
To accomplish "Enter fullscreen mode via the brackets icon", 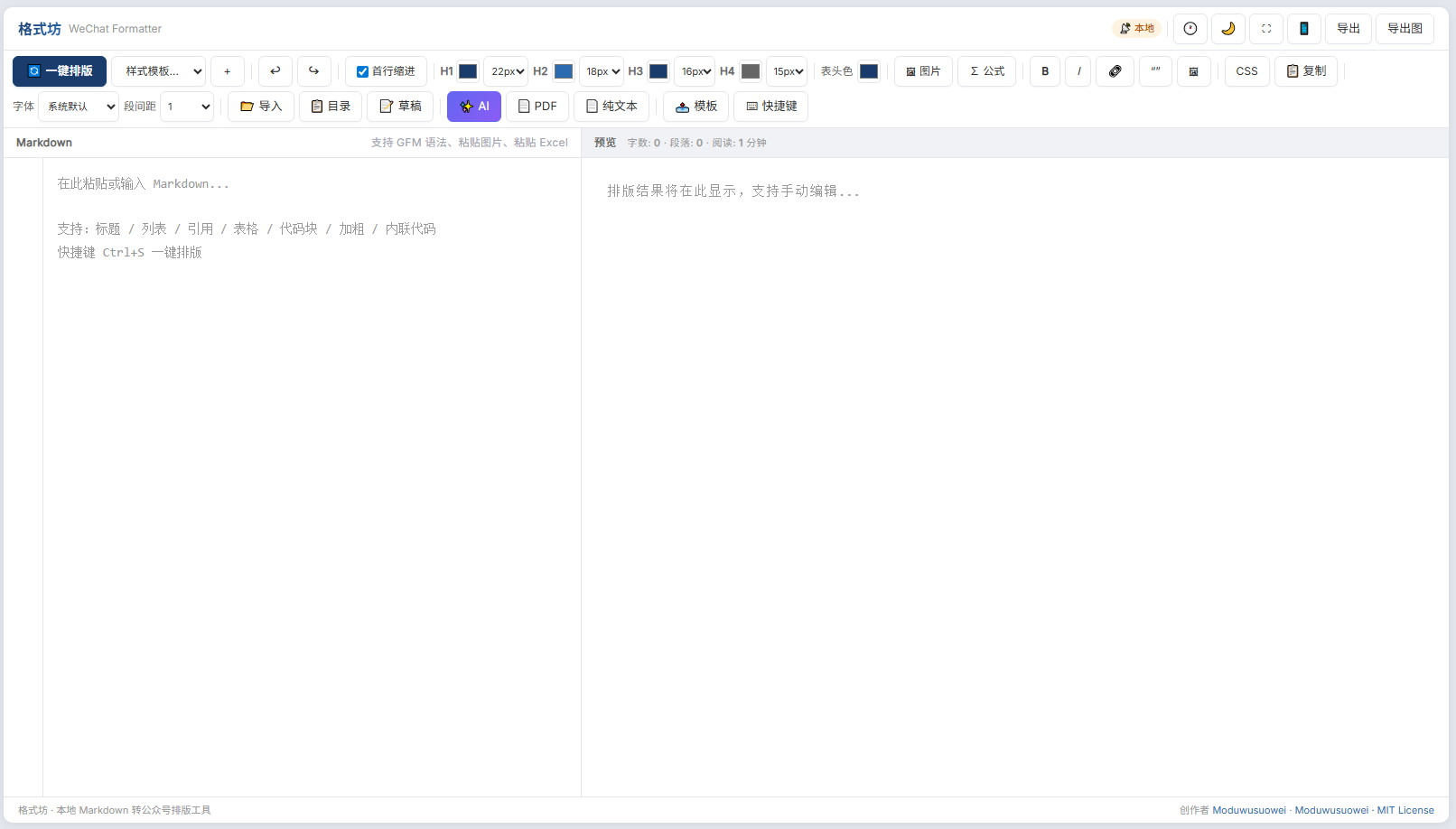I will click(x=1265, y=29).
